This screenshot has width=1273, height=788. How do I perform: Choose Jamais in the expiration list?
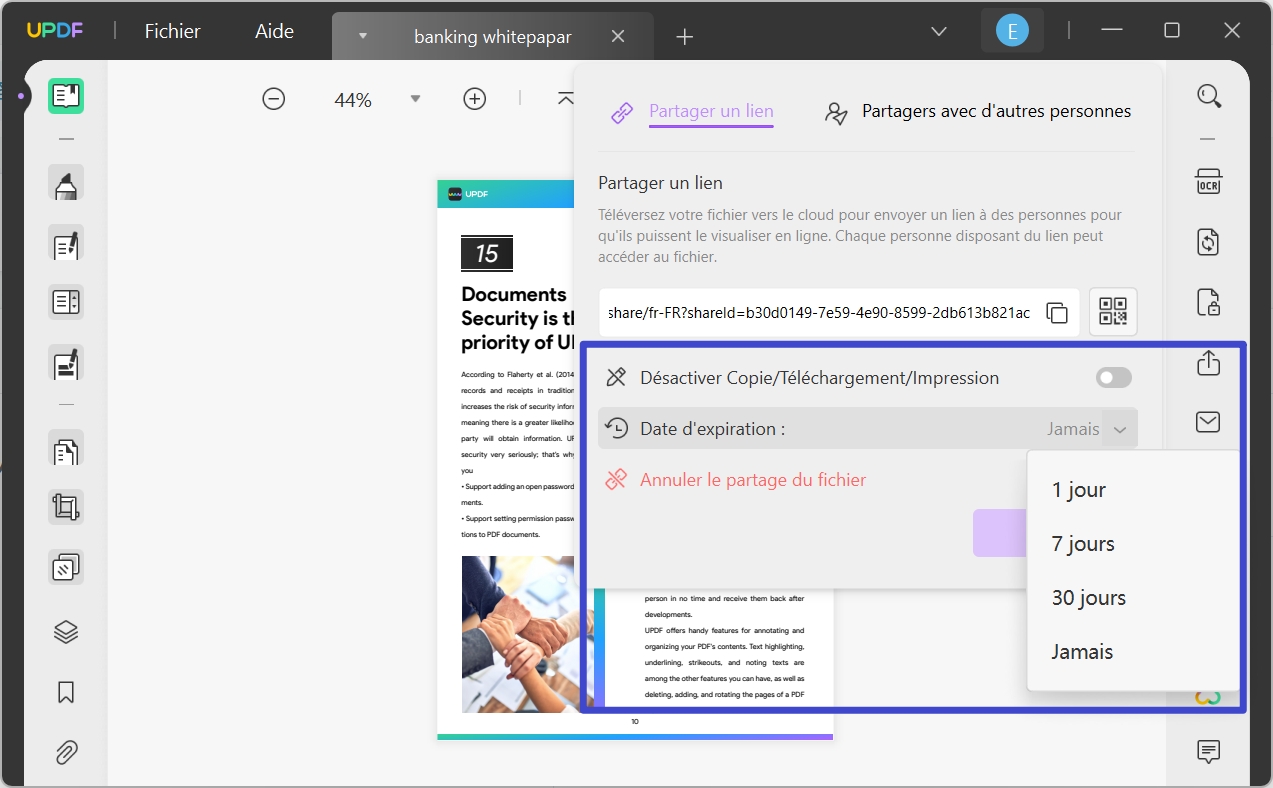click(x=1082, y=651)
